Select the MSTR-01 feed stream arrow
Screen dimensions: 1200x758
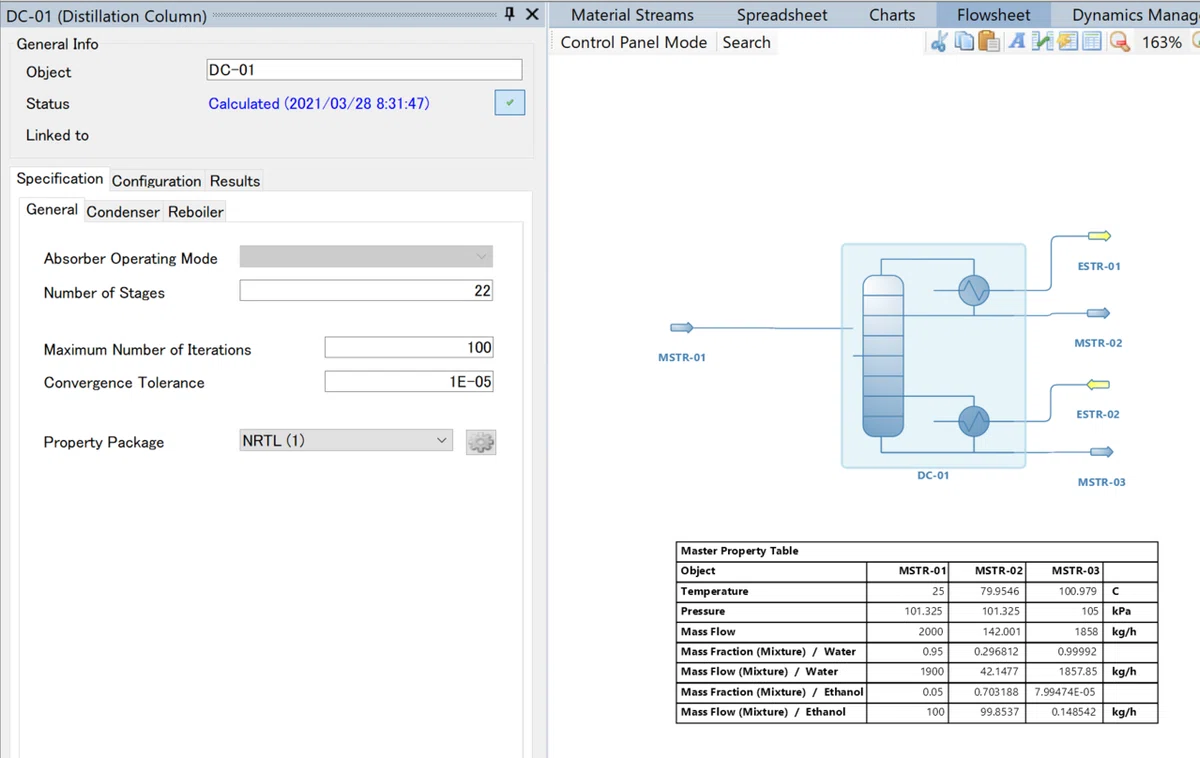click(682, 328)
